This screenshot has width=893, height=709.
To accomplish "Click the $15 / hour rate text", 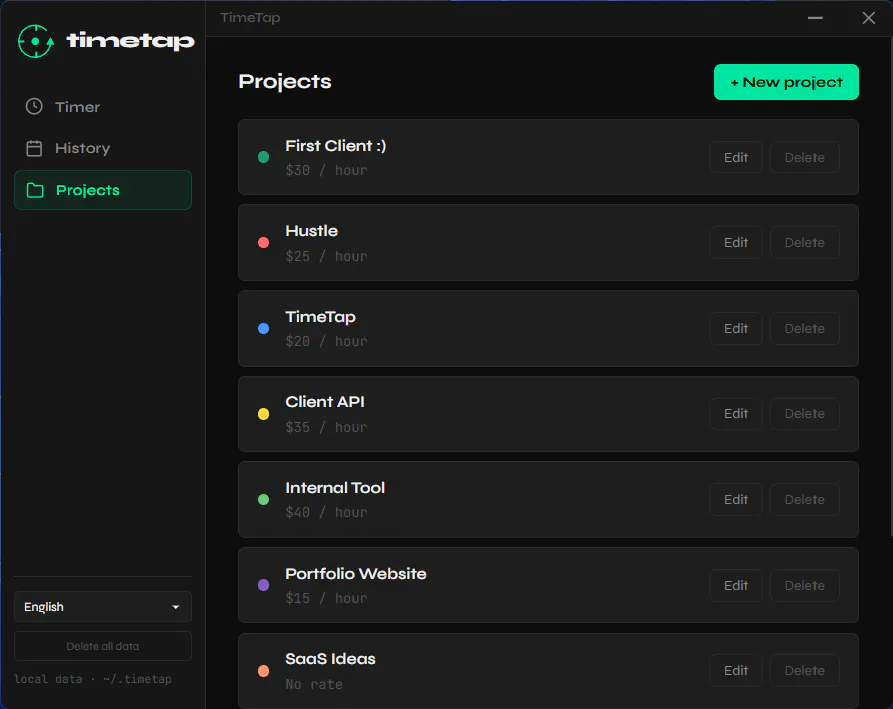I will [x=326, y=599].
